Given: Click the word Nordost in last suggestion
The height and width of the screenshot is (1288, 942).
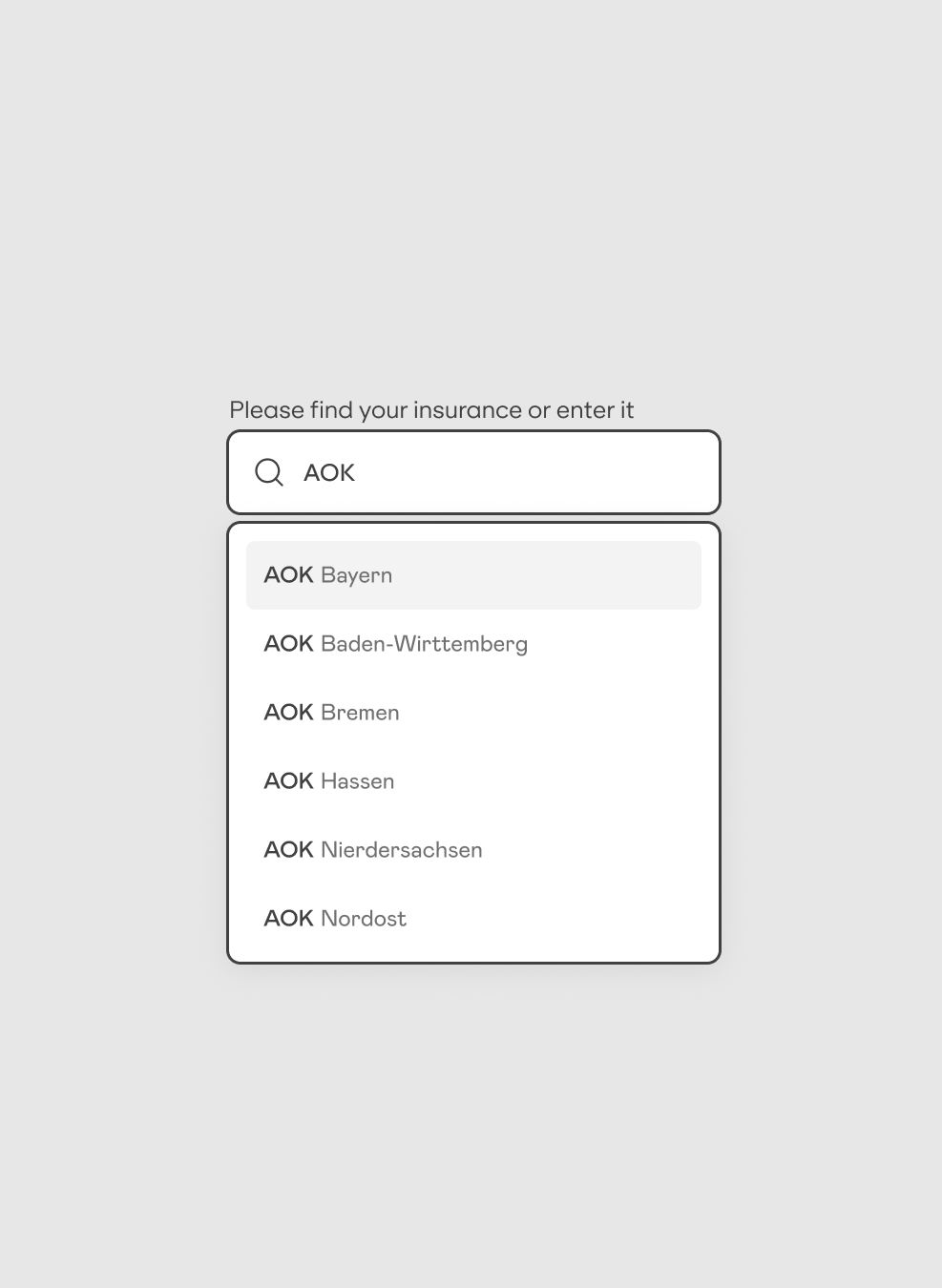Looking at the screenshot, I should point(364,919).
